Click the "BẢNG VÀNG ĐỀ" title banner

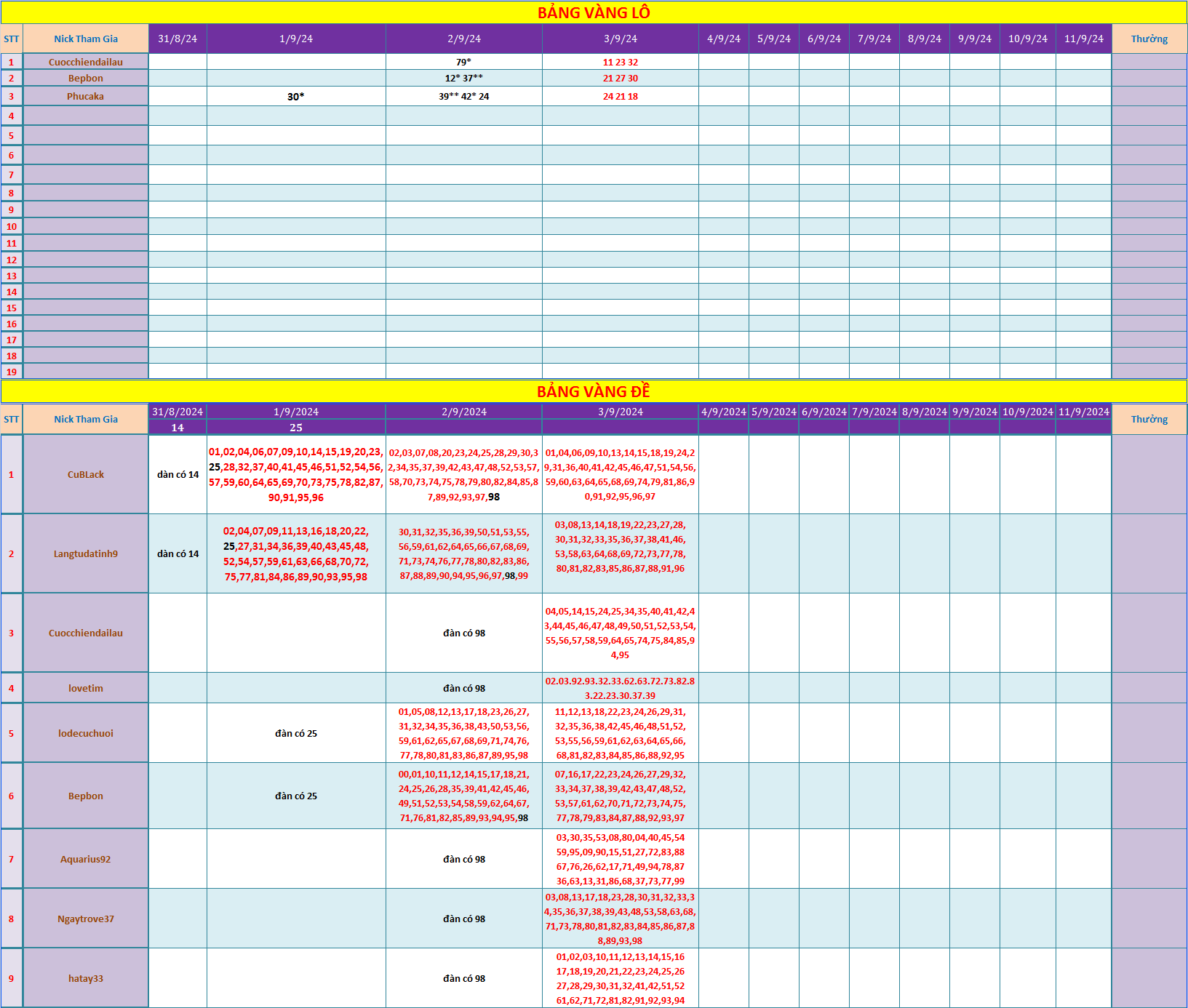click(594, 391)
